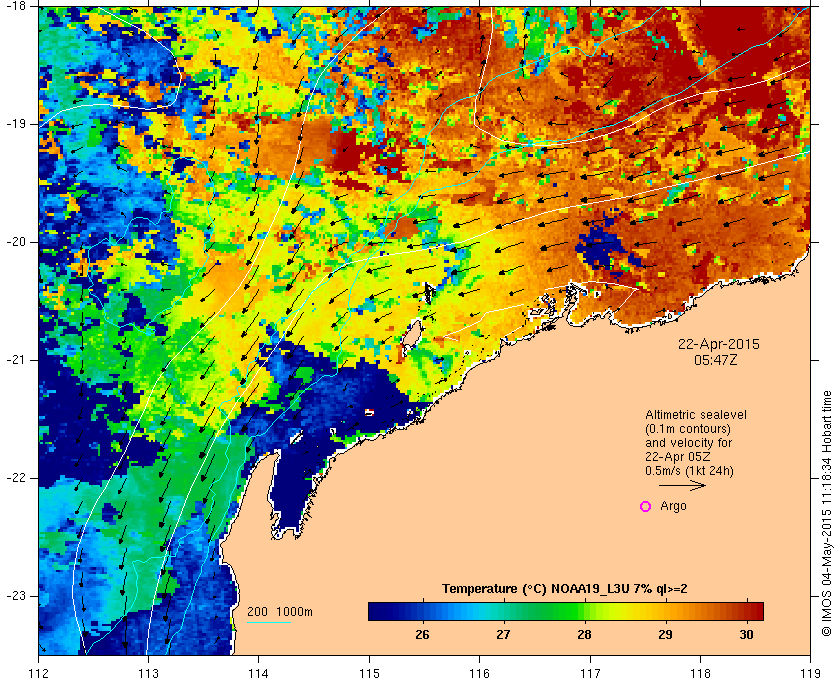The image size is (840, 680).
Task: Click the color bar value '29'
Action: [665, 634]
